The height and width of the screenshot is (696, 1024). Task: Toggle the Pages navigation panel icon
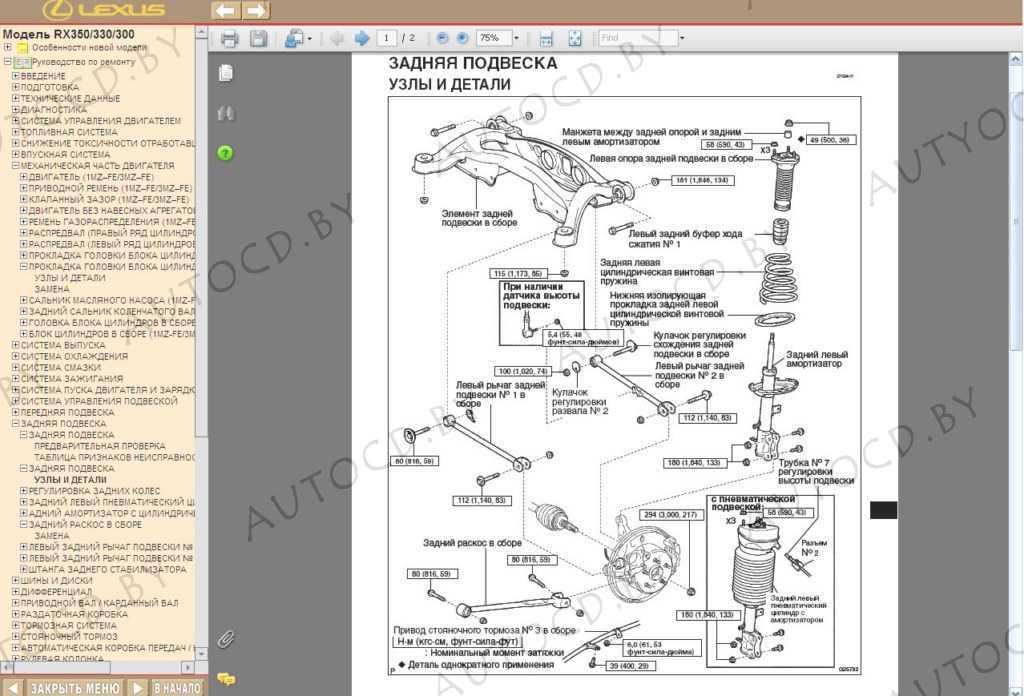click(x=227, y=72)
